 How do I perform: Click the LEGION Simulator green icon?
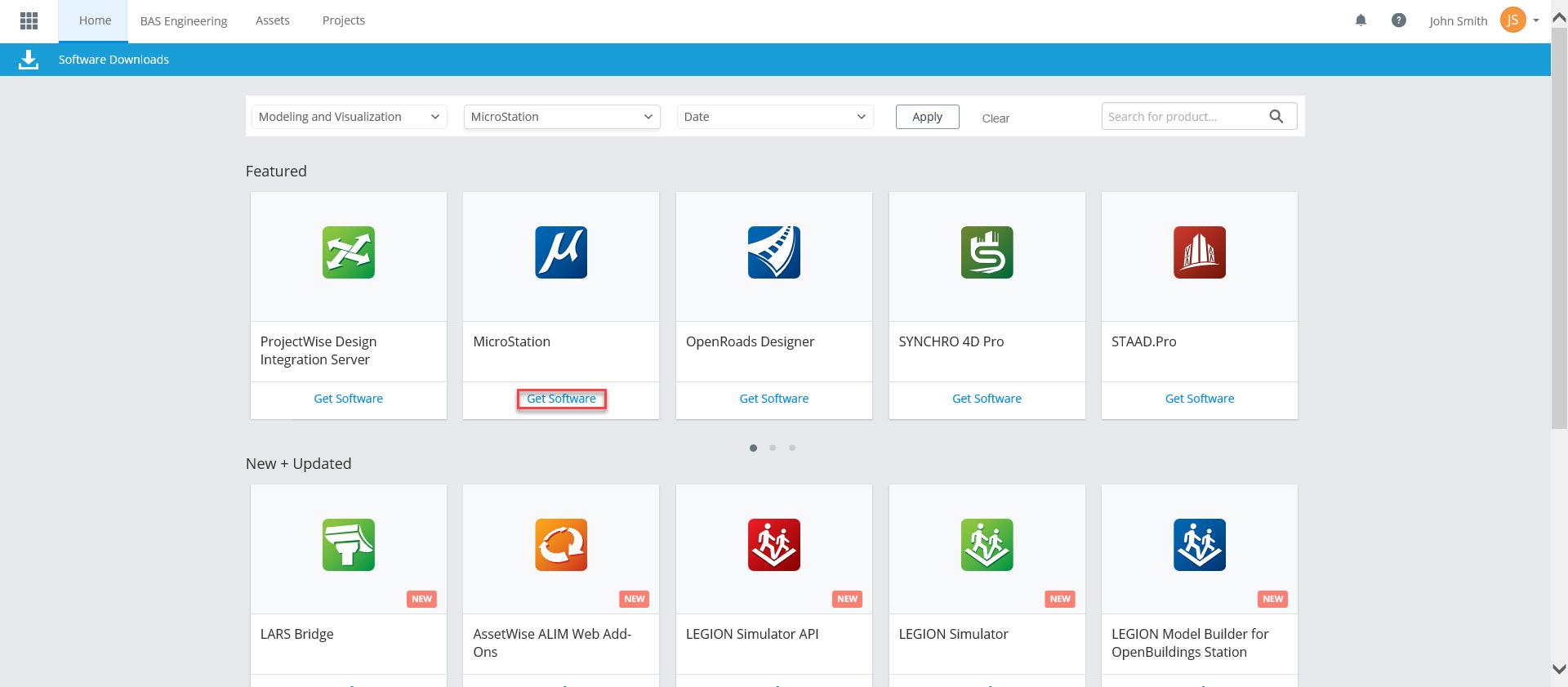point(987,545)
